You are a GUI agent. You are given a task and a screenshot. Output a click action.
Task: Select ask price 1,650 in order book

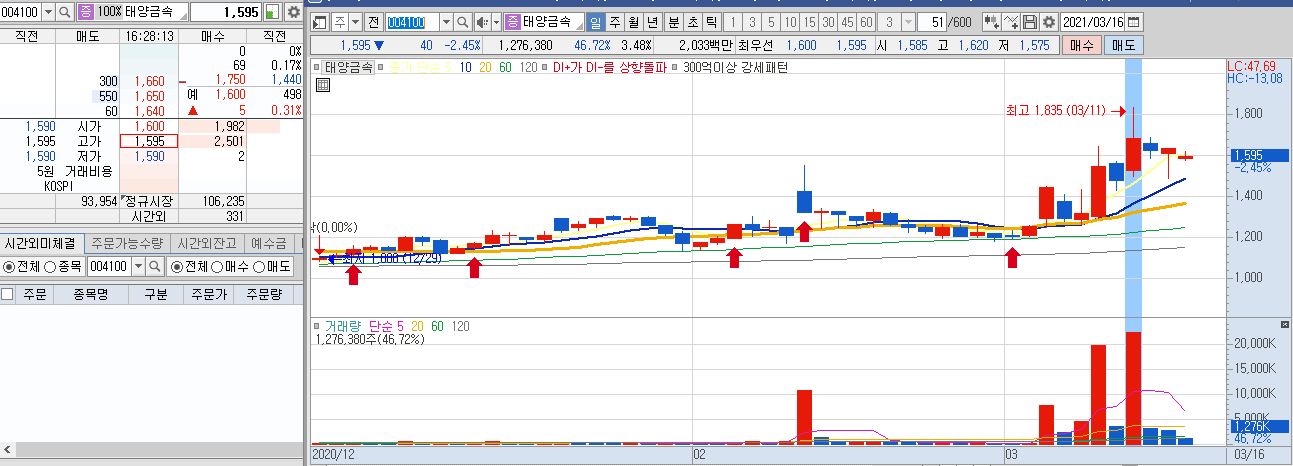[148, 96]
